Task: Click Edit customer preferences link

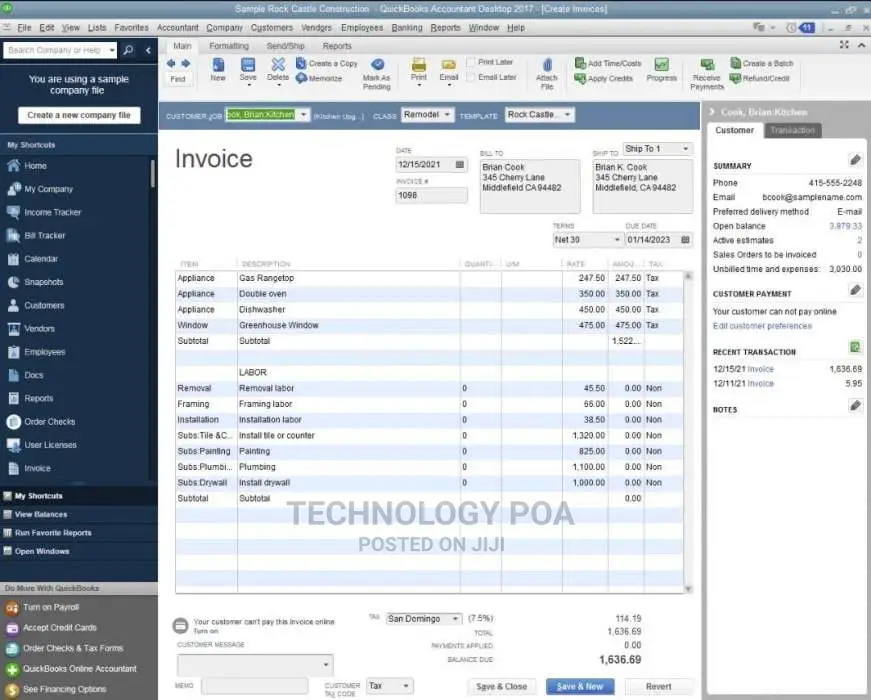Action: pos(762,326)
